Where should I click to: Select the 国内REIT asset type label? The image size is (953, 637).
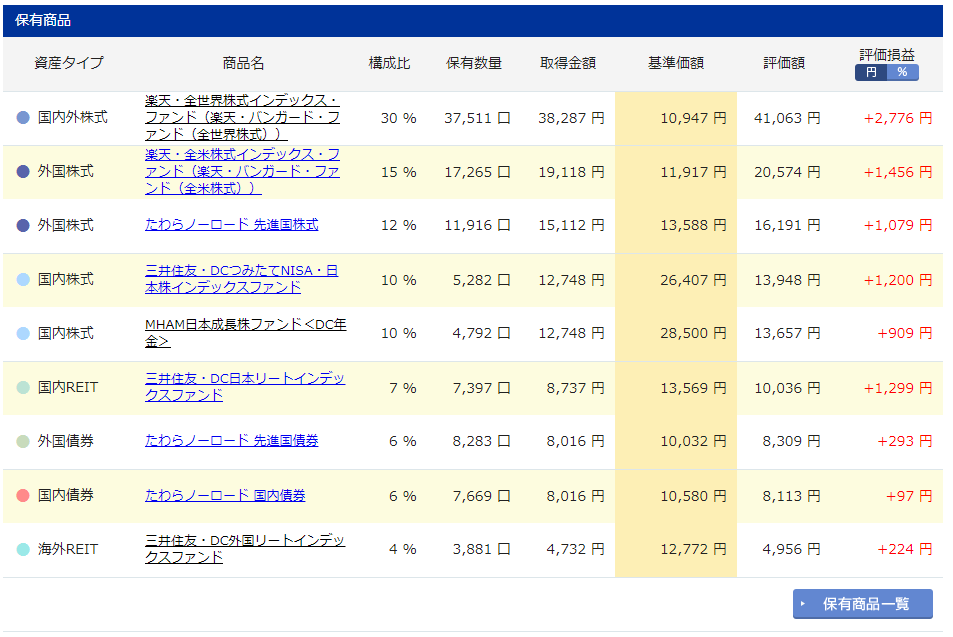click(67, 387)
